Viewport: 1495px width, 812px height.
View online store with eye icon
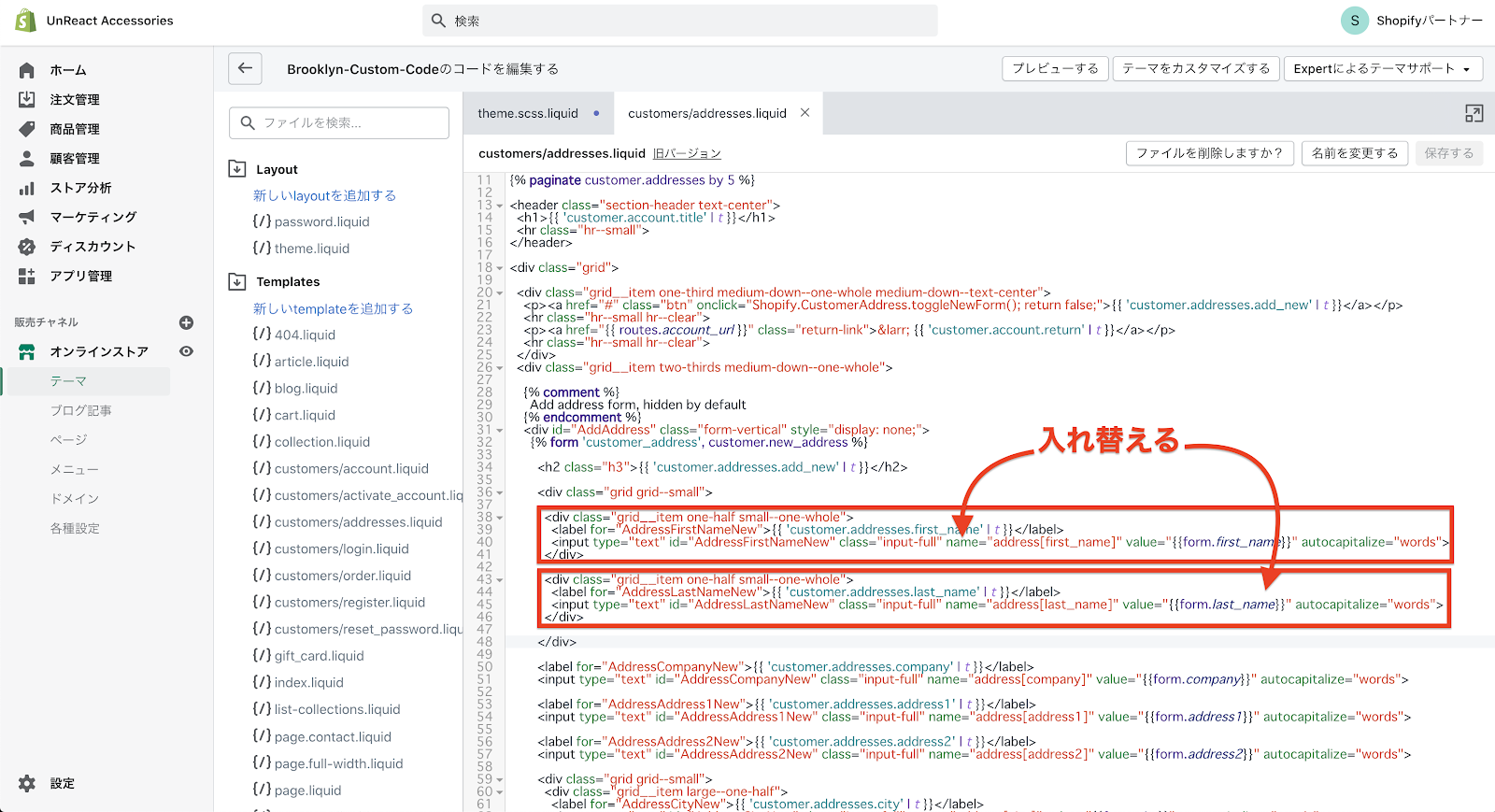click(x=186, y=351)
